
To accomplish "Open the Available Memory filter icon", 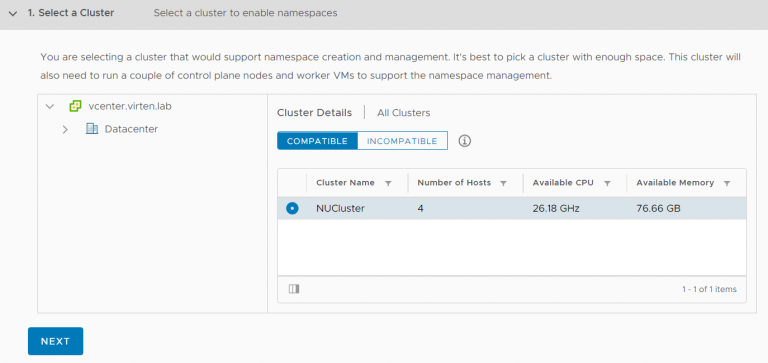I will tap(727, 183).
